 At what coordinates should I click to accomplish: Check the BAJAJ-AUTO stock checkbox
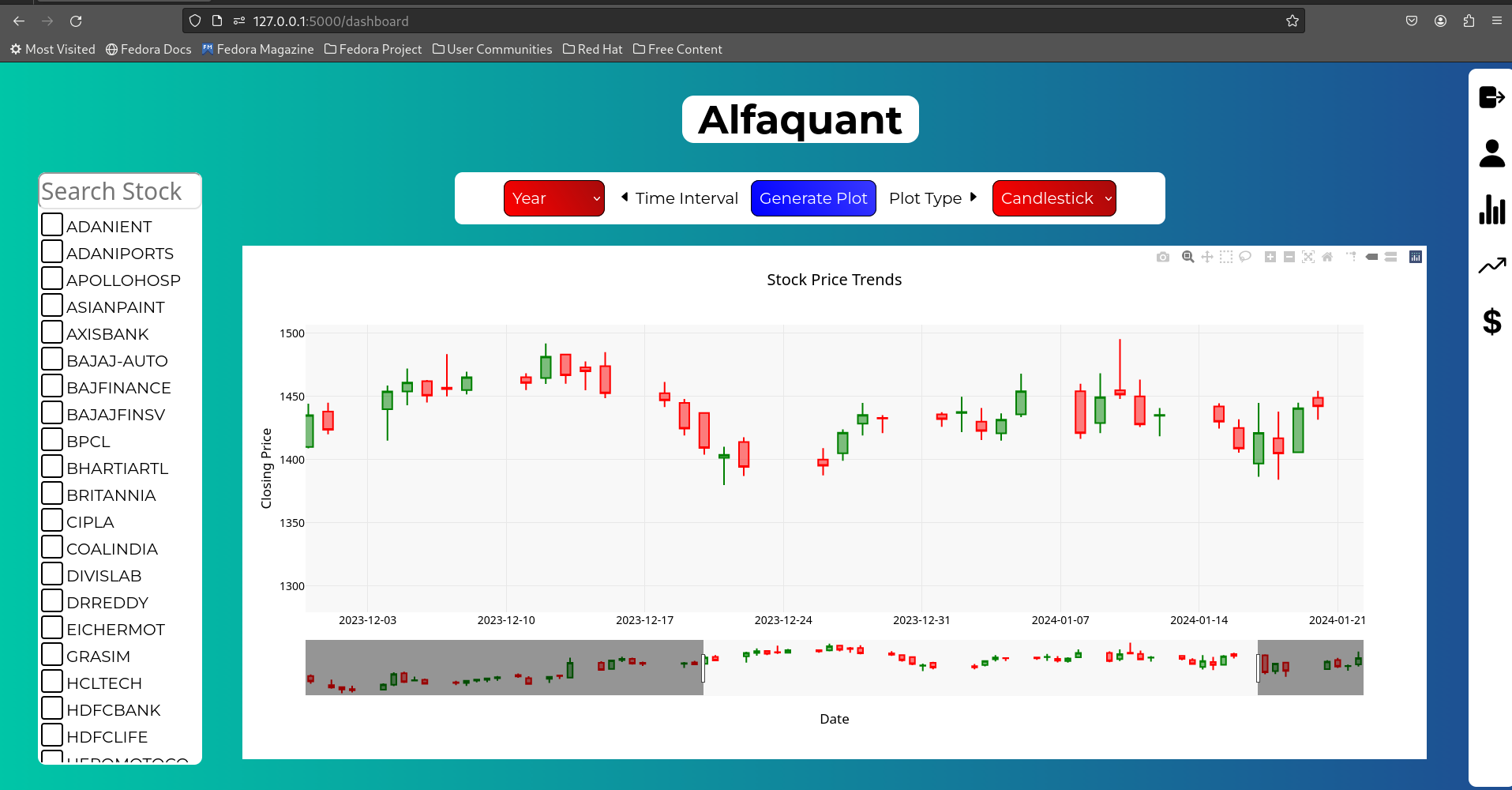[x=52, y=359]
